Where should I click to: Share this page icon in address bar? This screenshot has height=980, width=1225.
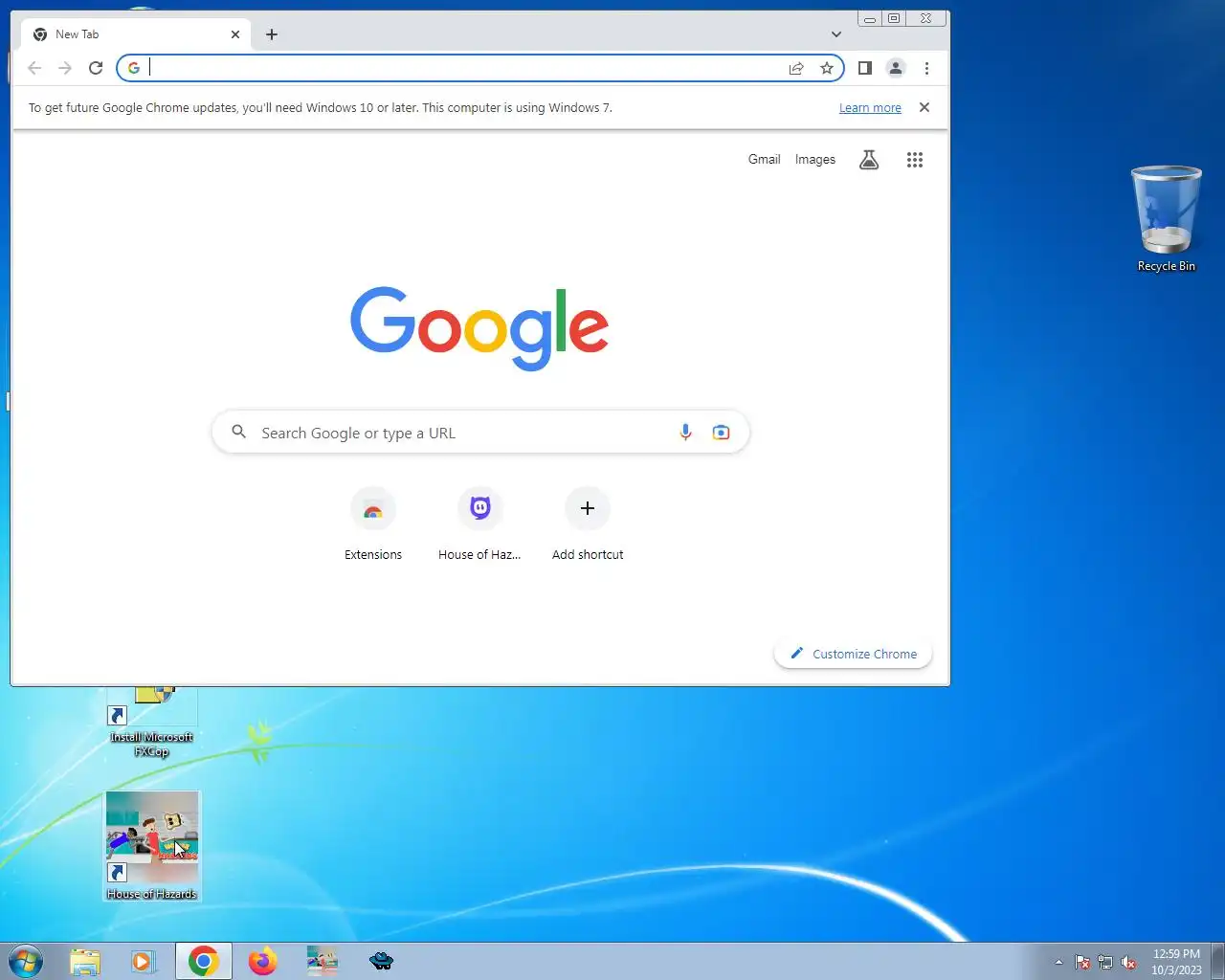point(796,68)
